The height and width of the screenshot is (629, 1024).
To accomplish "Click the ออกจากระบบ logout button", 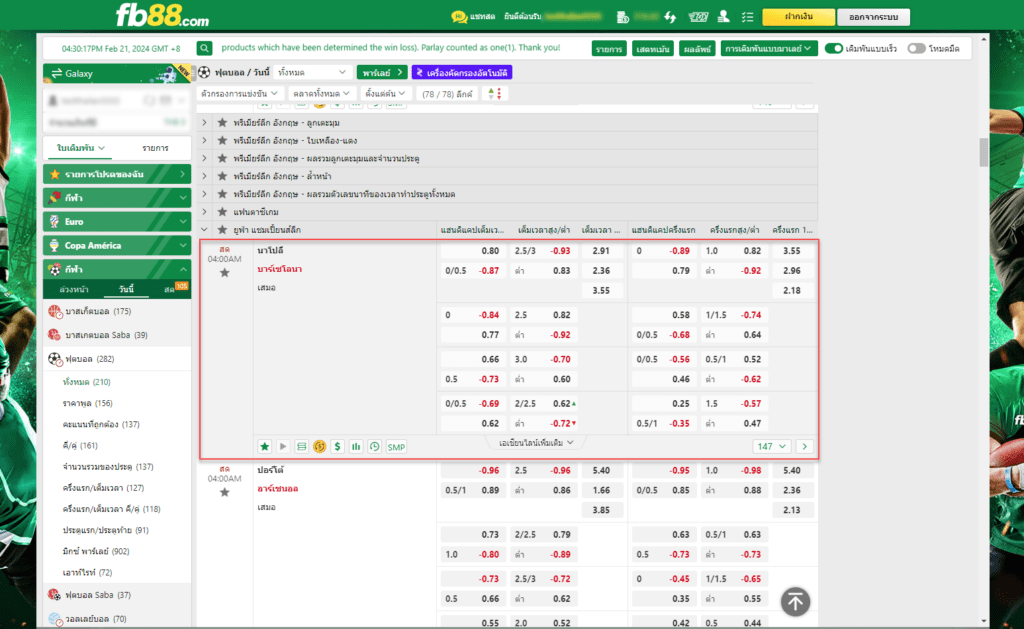I will 873,17.
